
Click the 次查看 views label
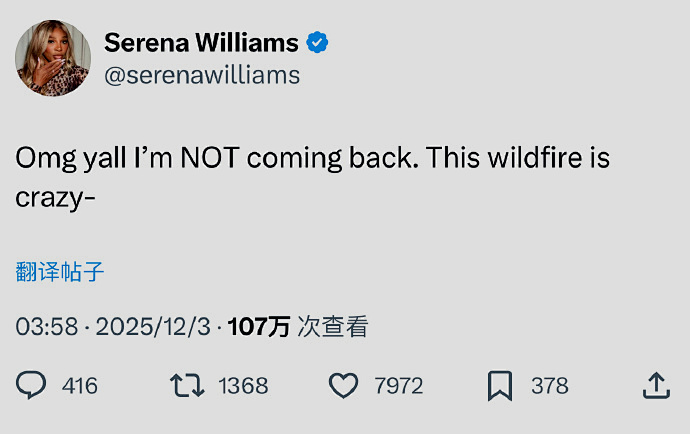pyautogui.click(x=333, y=326)
